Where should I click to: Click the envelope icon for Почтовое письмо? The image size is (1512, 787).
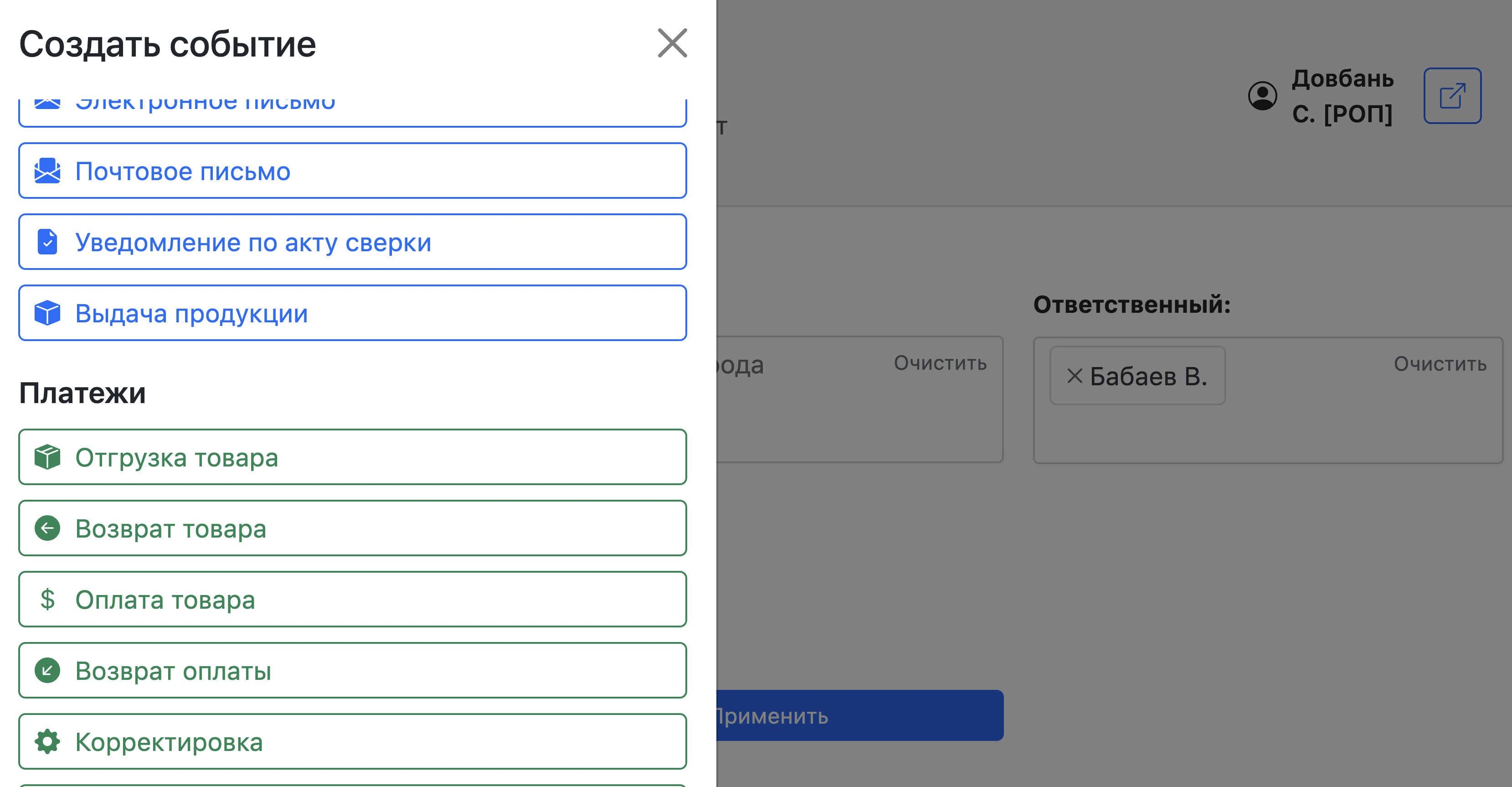pos(47,171)
